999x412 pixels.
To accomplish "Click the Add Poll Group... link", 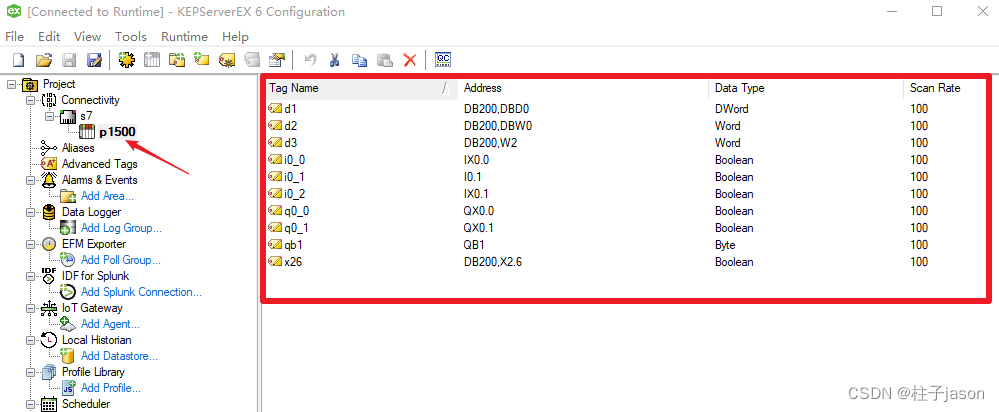I will (120, 260).
